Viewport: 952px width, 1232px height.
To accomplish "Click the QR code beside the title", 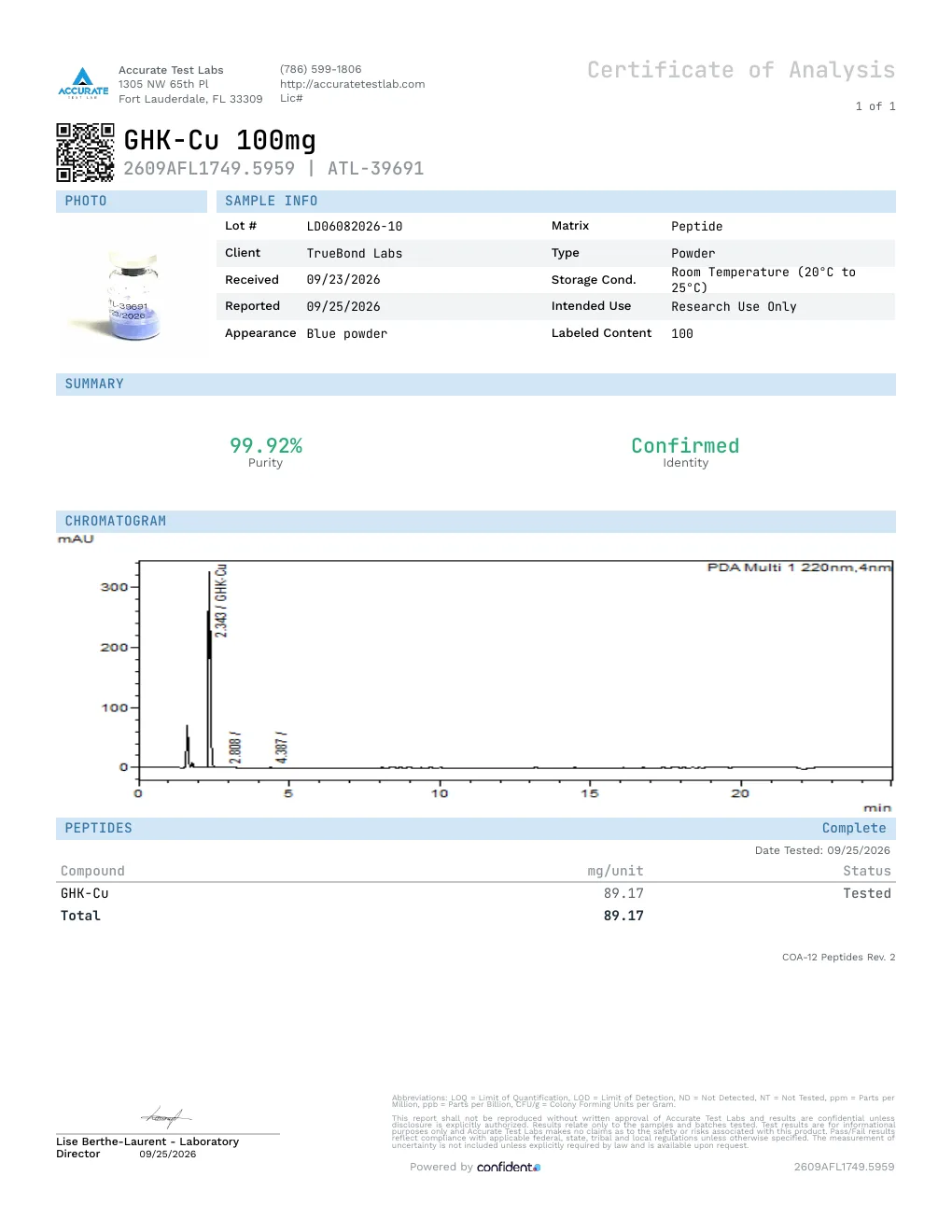I will 85,152.
